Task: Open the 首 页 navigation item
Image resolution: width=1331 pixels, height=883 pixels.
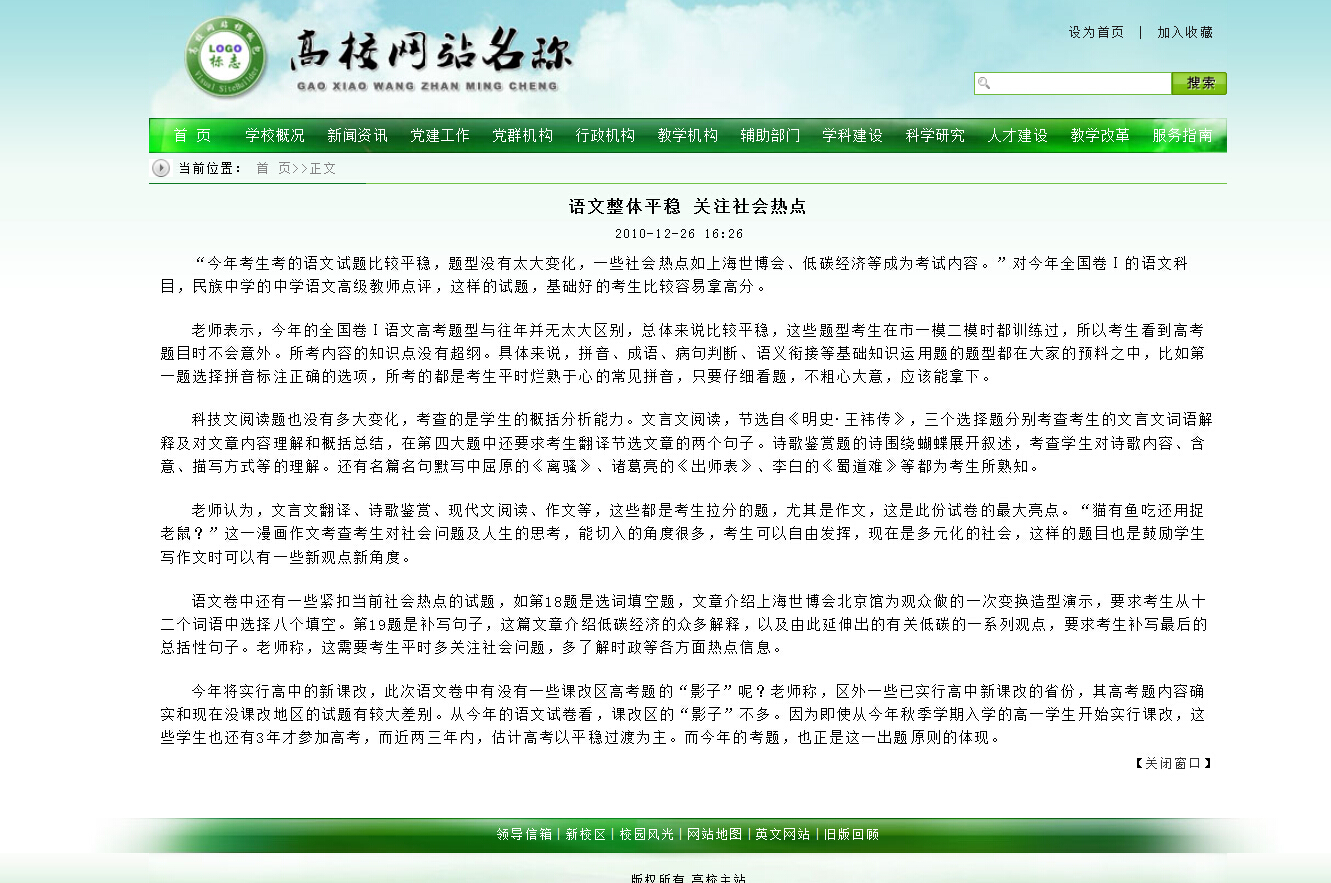Action: tap(192, 135)
